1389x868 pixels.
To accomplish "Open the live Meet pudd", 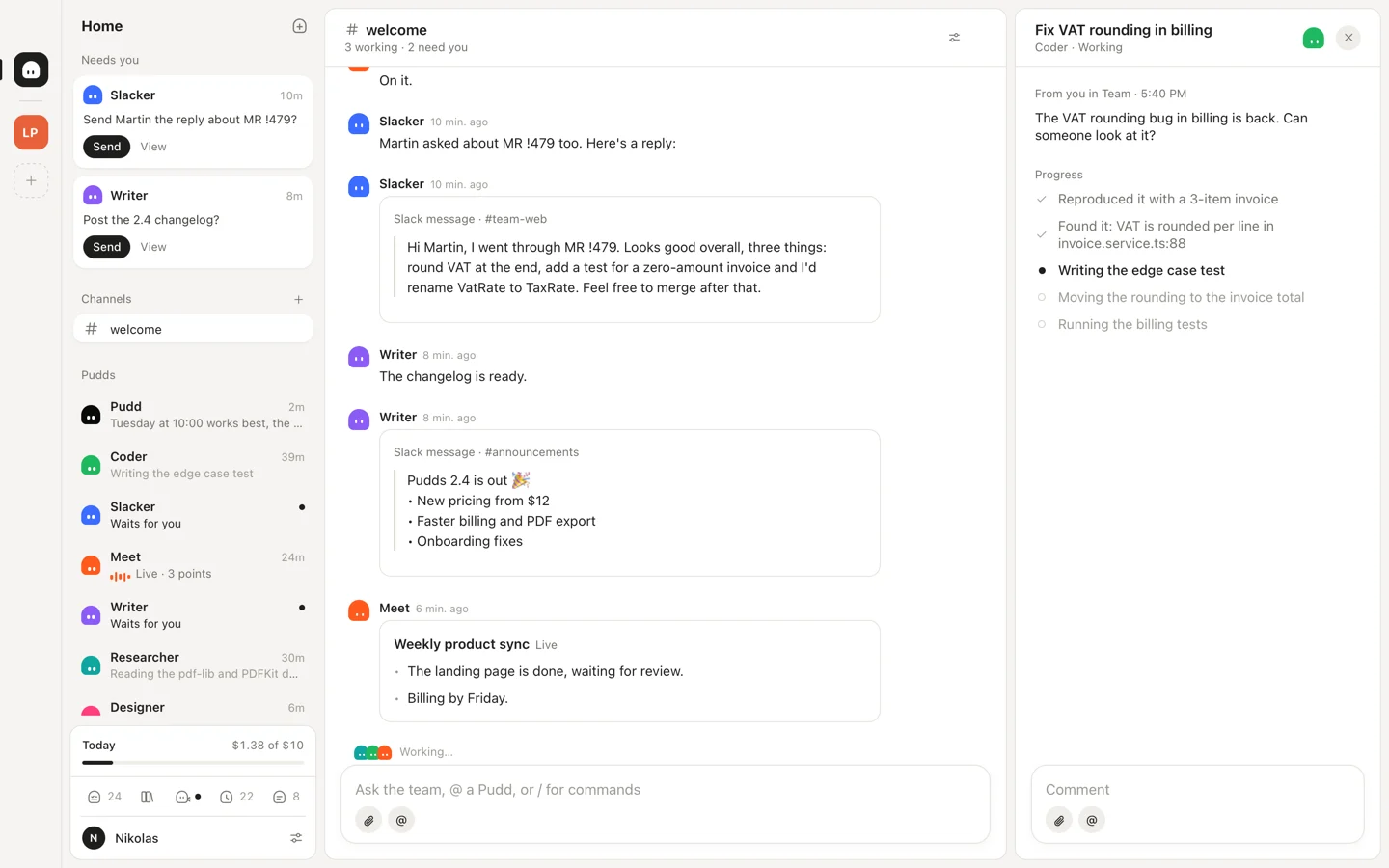I will pyautogui.click(x=193, y=565).
